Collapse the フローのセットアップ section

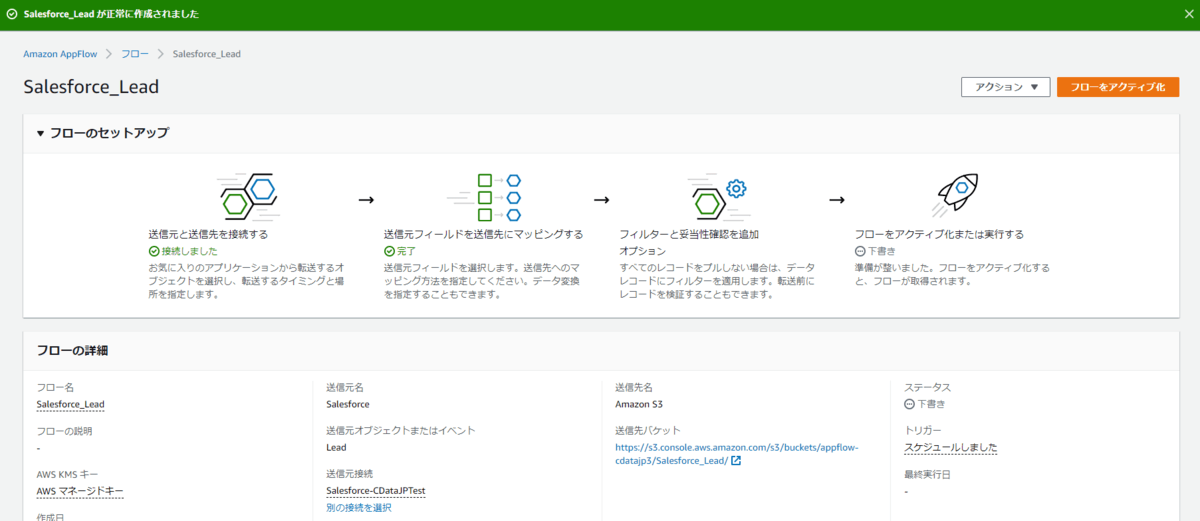41,133
